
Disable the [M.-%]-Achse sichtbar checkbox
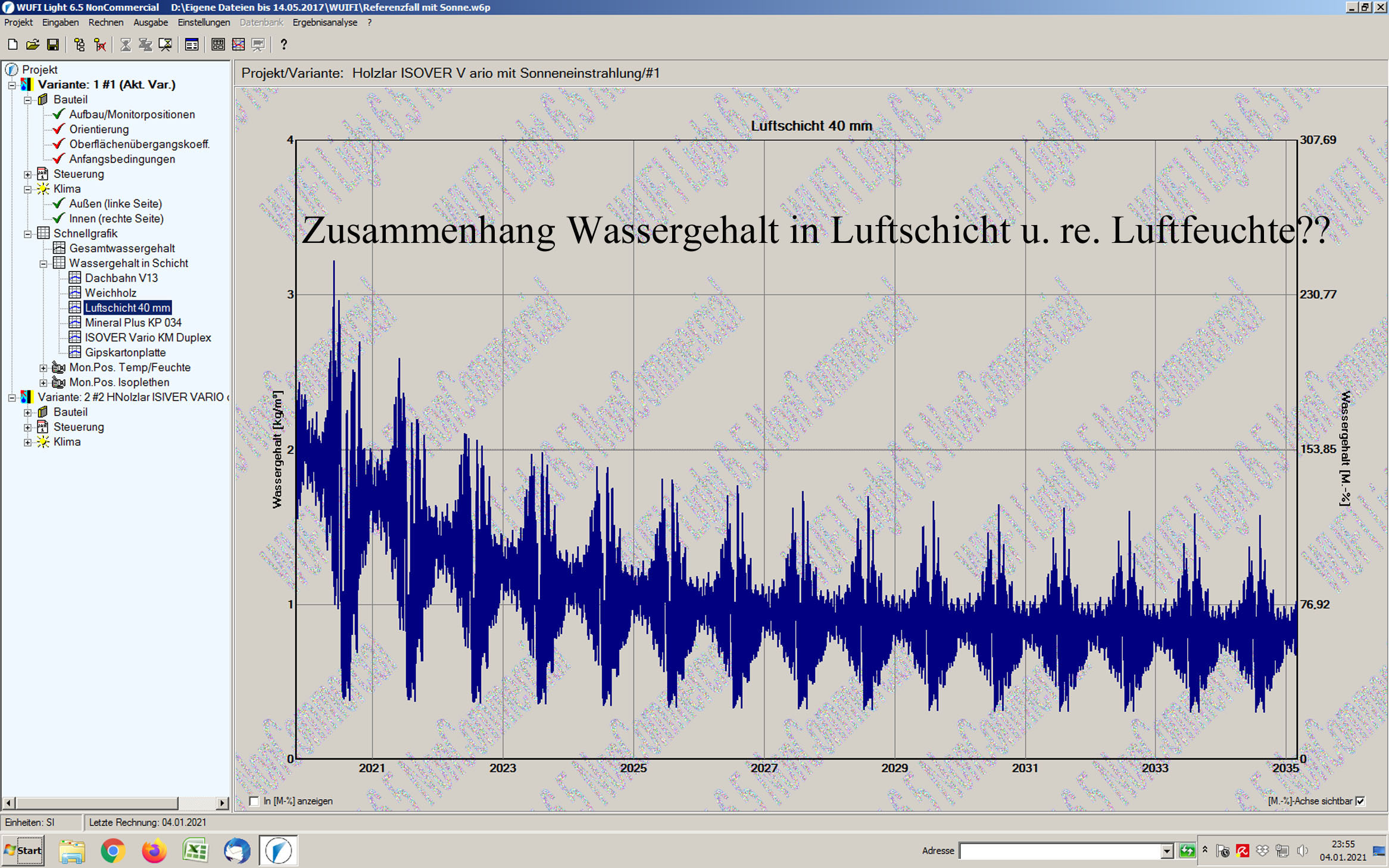click(1360, 801)
